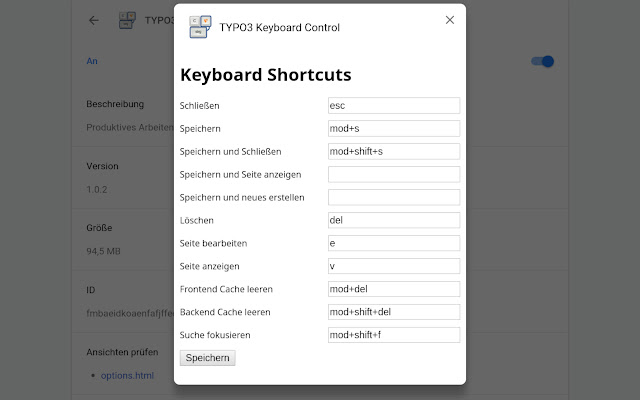Click the Schließen shortcut field
The height and width of the screenshot is (400, 640).
tap(394, 105)
